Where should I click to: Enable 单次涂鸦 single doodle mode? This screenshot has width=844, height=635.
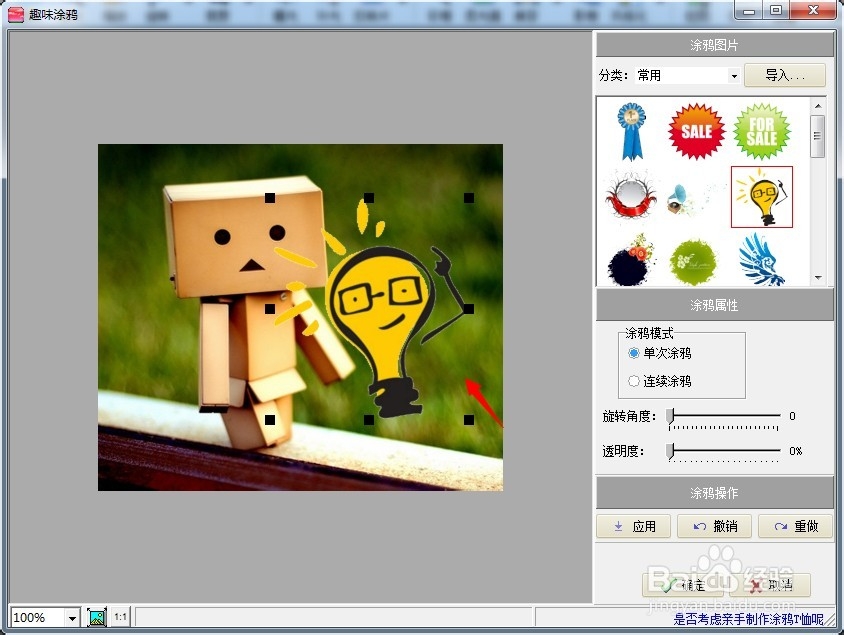[634, 353]
